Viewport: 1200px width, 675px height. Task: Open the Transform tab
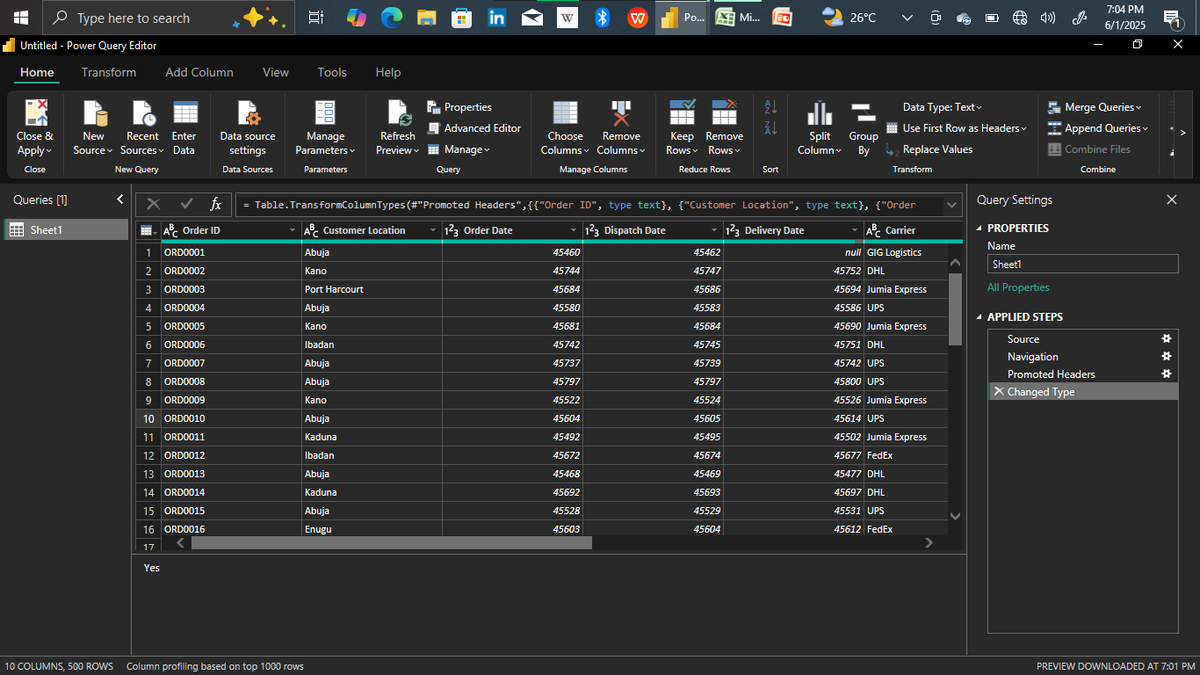pyautogui.click(x=109, y=72)
